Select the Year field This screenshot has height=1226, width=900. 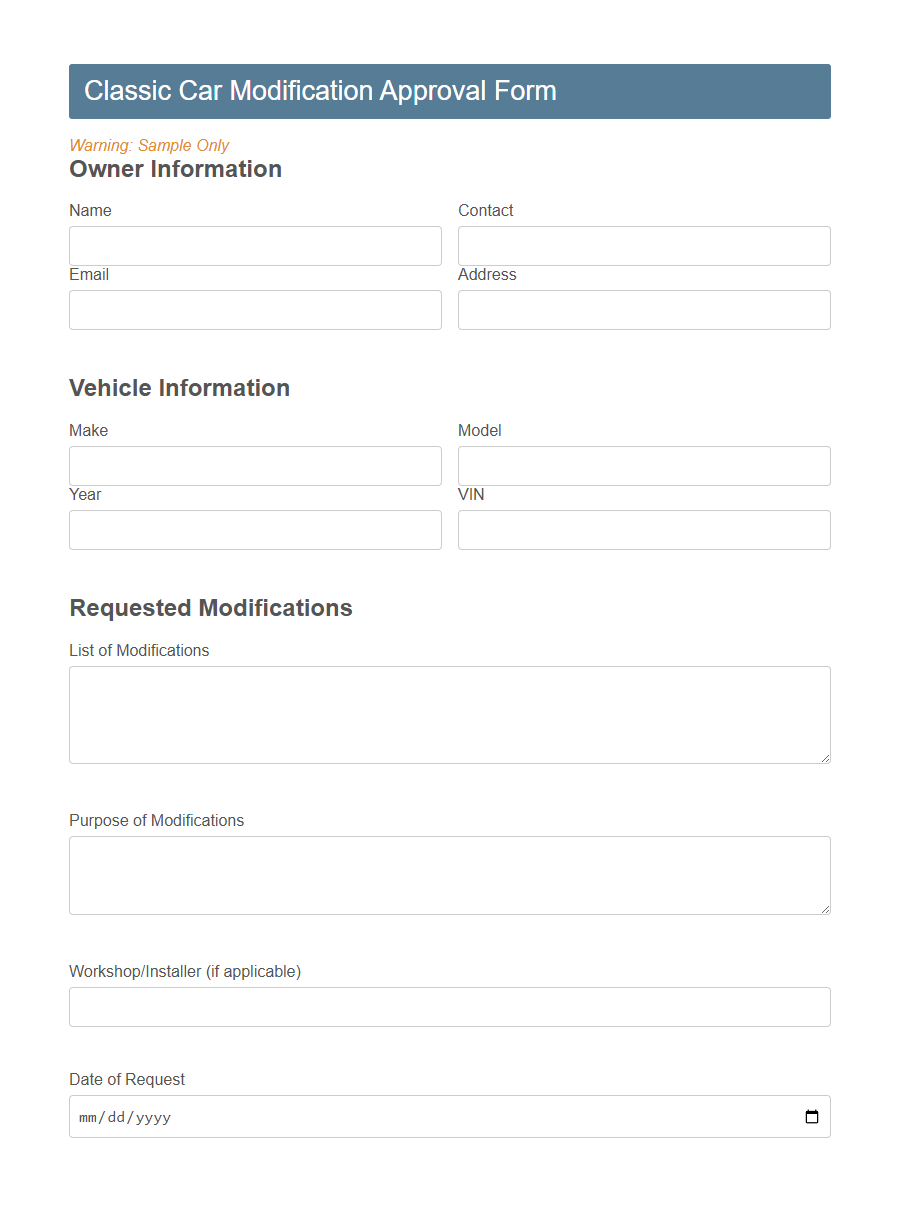coord(255,530)
